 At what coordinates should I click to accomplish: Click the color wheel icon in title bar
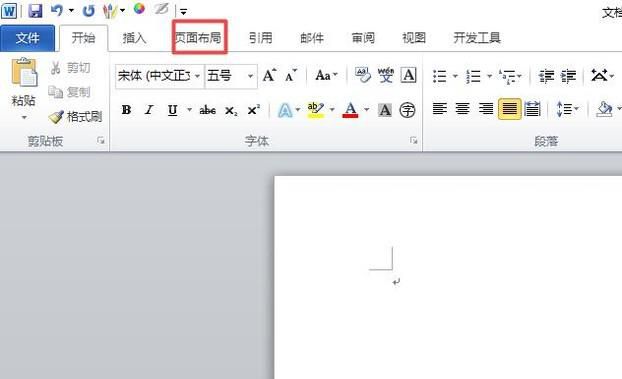pos(139,8)
